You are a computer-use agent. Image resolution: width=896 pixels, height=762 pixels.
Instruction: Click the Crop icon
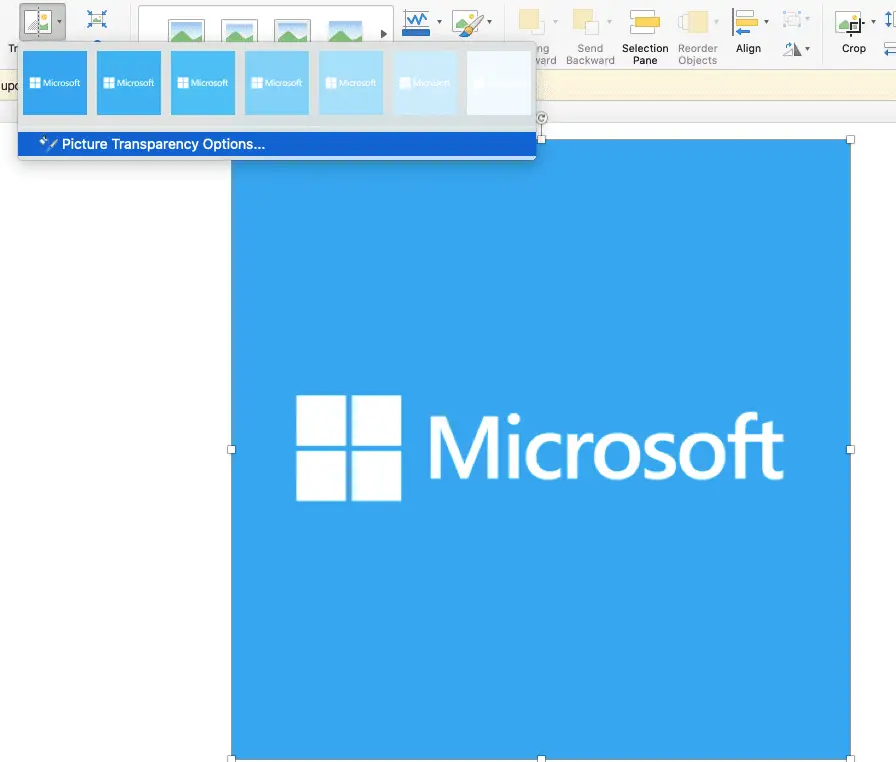(850, 24)
